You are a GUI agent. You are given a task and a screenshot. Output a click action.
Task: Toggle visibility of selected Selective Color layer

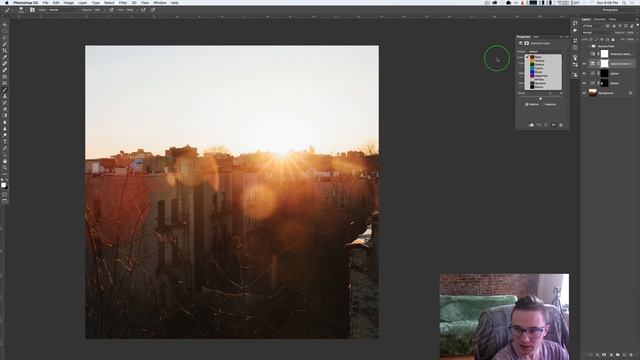[x=584, y=64]
